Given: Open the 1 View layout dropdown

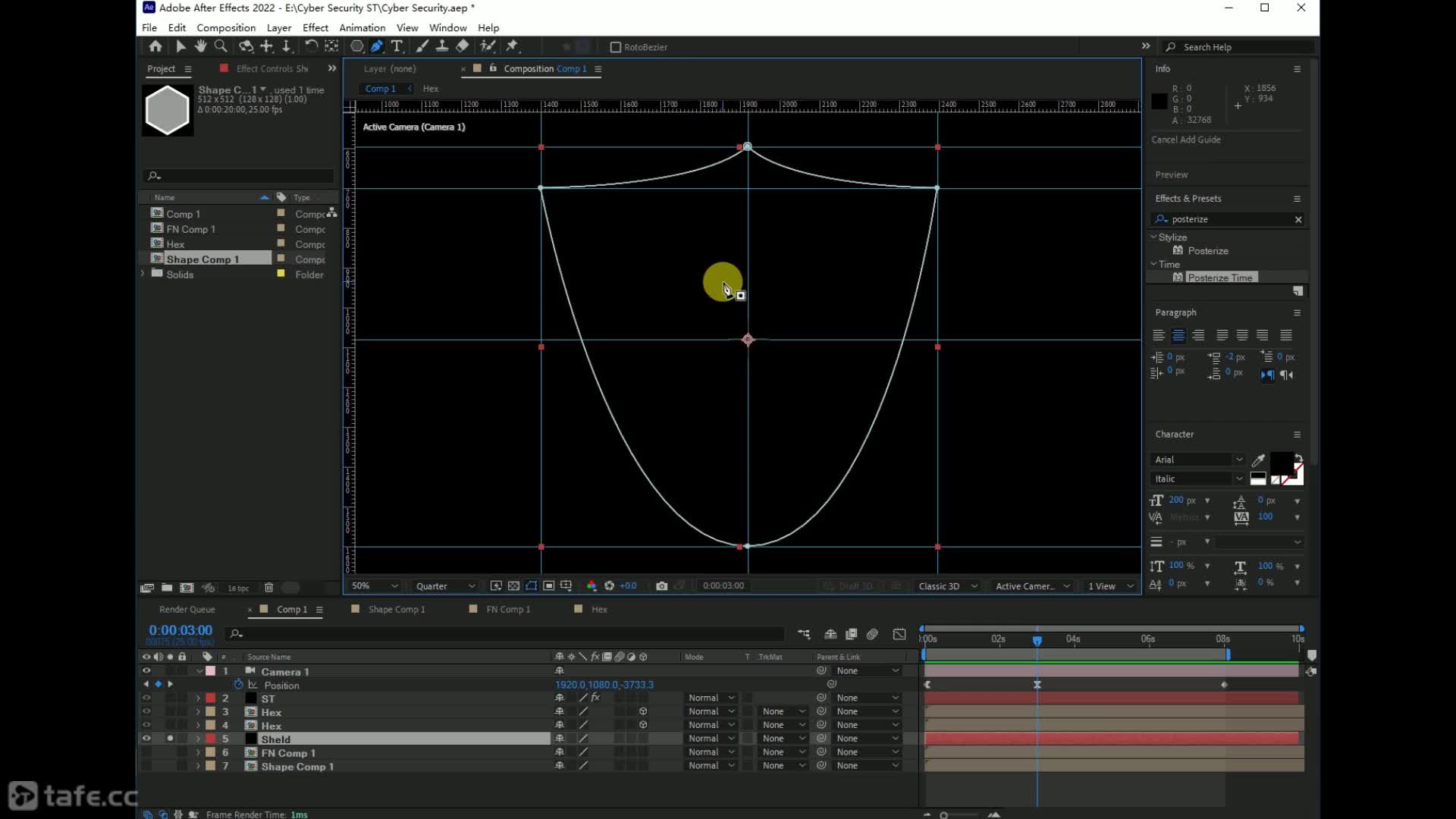Looking at the screenshot, I should point(1111,586).
